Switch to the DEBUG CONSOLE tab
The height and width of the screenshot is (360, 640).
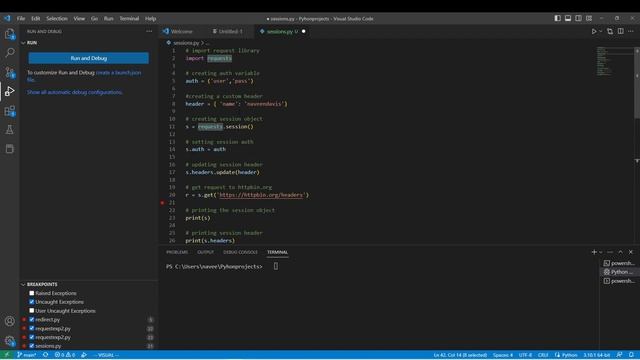(x=240, y=252)
